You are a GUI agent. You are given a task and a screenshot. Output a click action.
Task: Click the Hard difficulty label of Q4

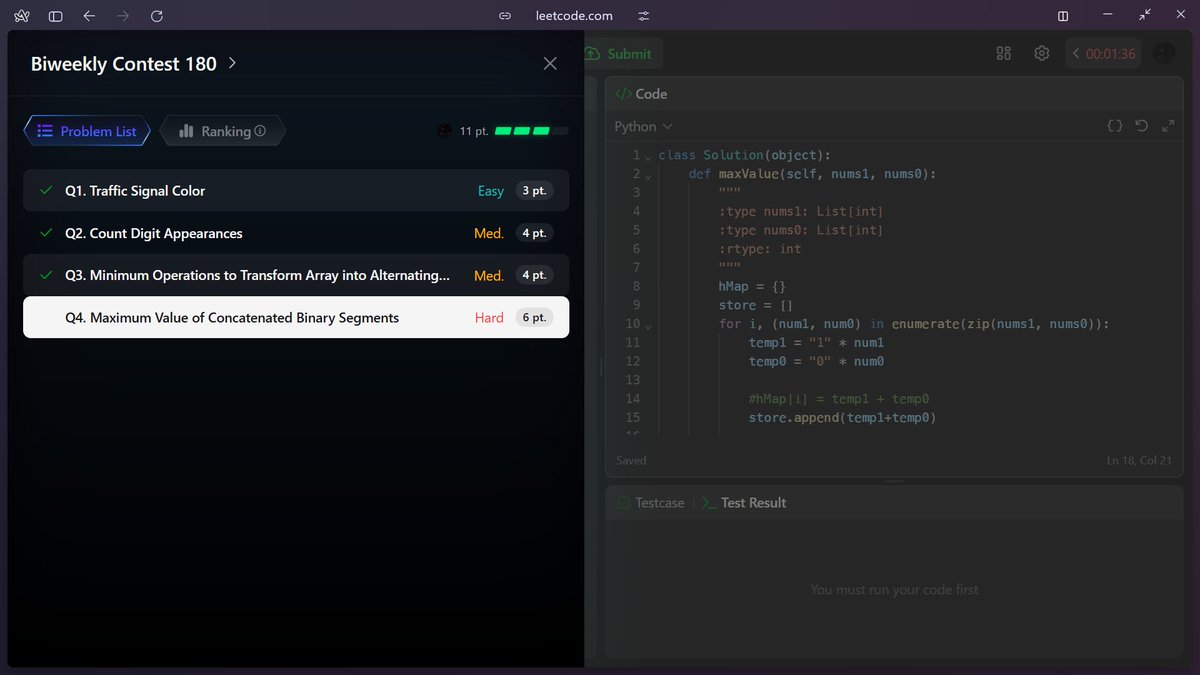(x=489, y=317)
